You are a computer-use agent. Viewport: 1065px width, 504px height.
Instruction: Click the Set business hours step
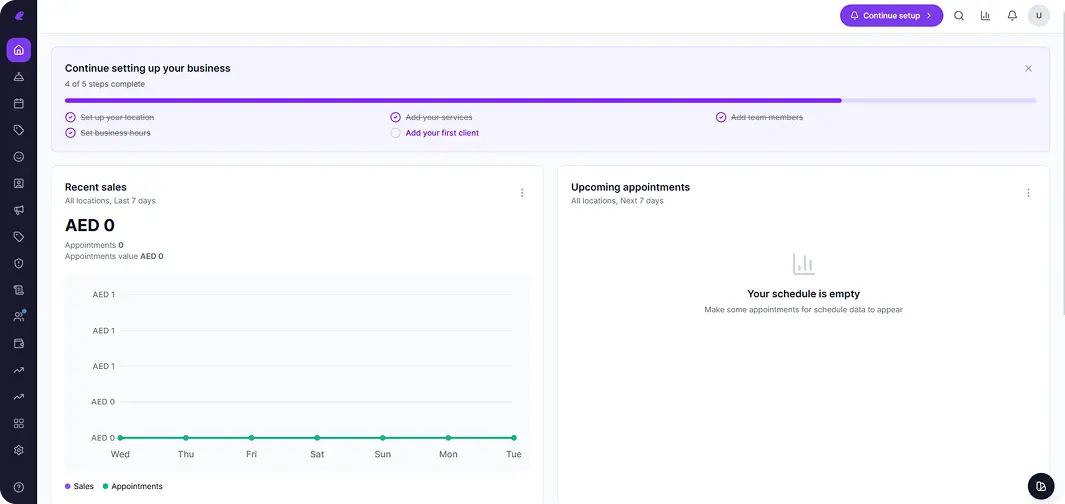point(115,133)
